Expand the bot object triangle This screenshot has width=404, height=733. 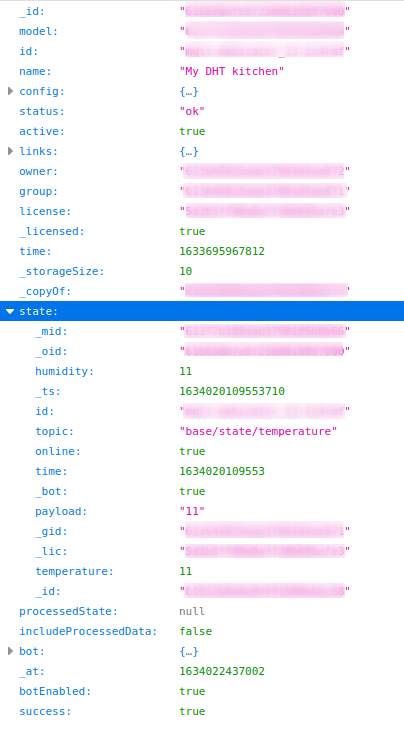tap(10, 651)
